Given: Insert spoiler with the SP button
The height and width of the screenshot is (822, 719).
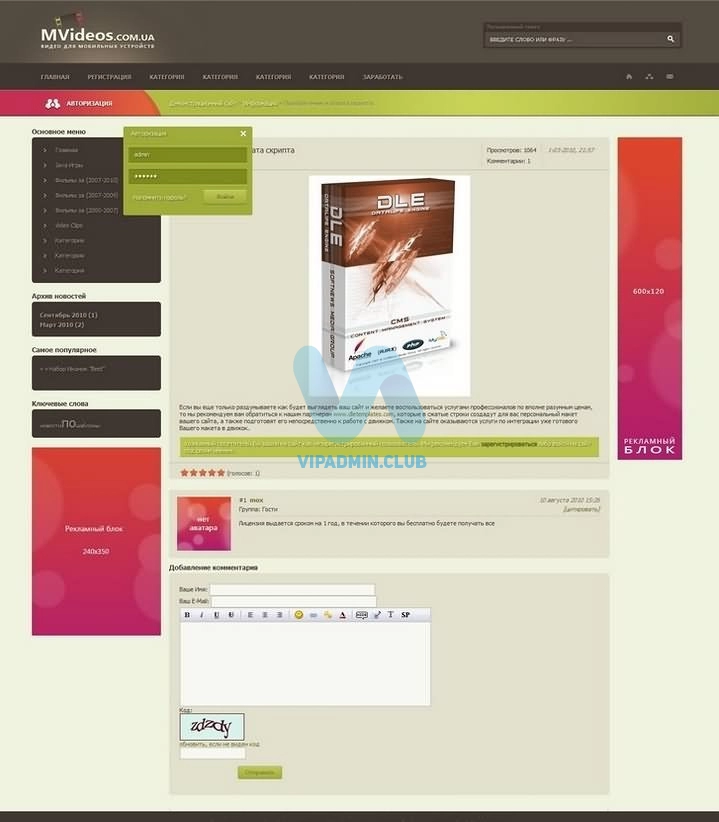Looking at the screenshot, I should click(406, 614).
